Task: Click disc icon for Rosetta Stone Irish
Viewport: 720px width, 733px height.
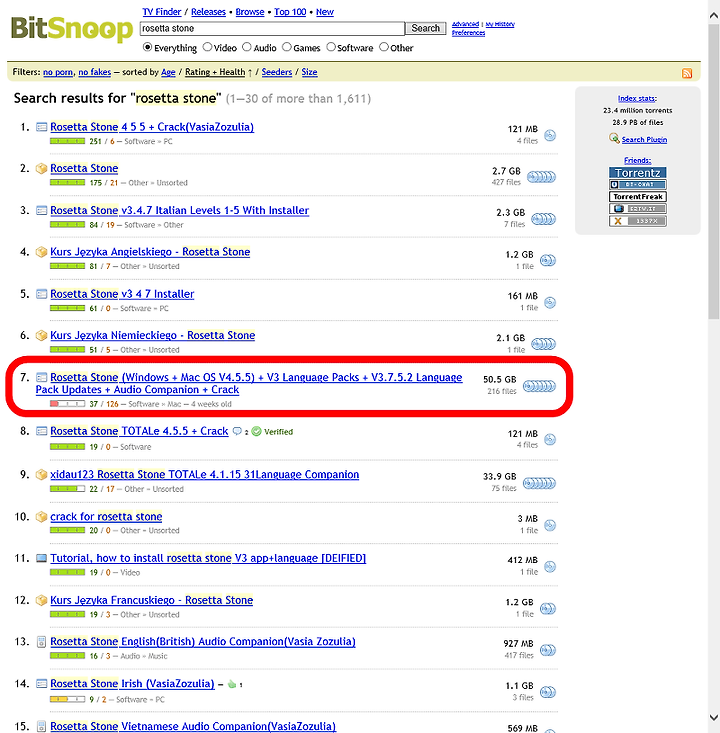Action: [547, 692]
